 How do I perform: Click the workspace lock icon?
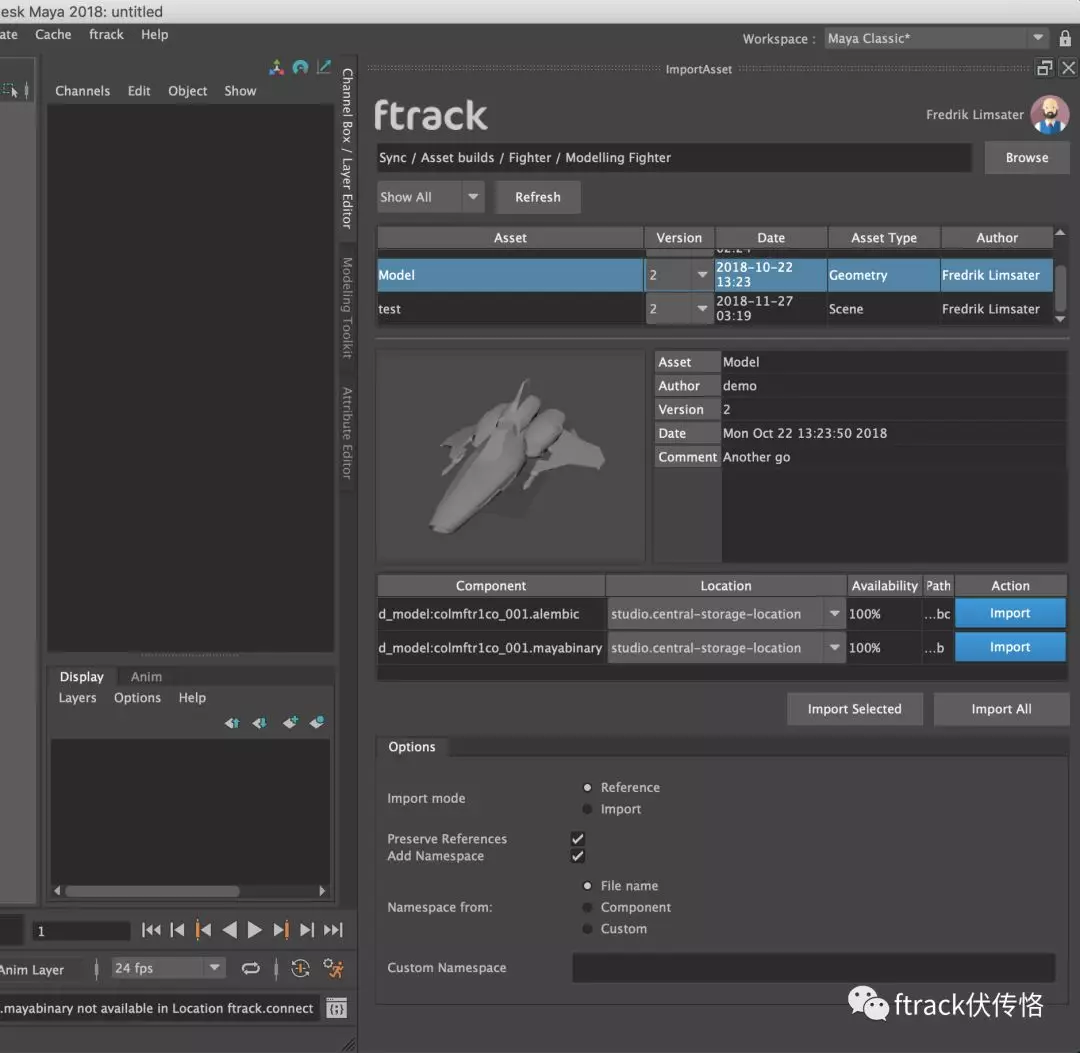[x=1065, y=39]
